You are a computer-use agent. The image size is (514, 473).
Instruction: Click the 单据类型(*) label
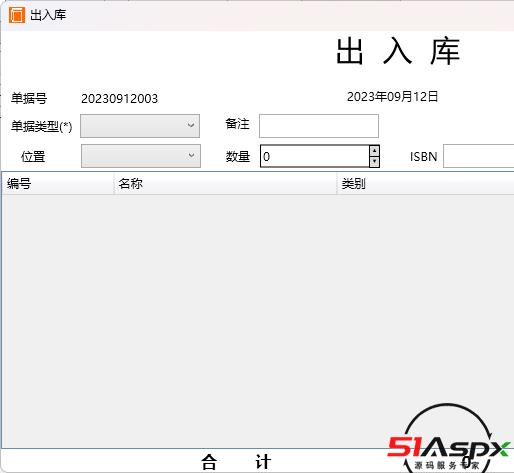pos(41,126)
